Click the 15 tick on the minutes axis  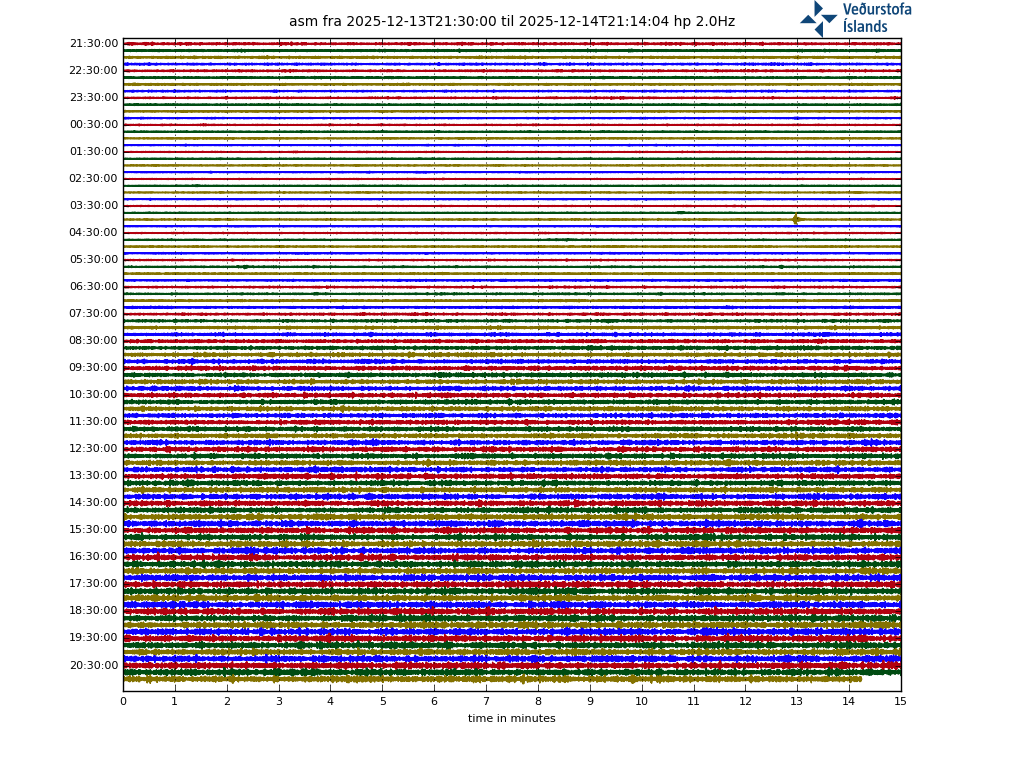[x=900, y=702]
